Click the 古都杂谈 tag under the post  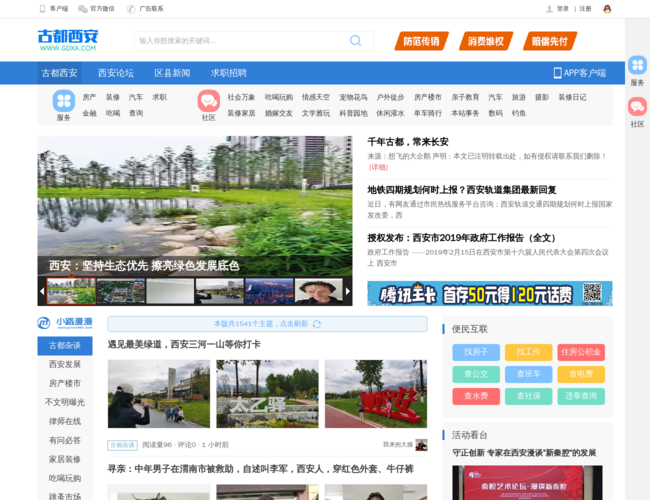click(x=122, y=445)
